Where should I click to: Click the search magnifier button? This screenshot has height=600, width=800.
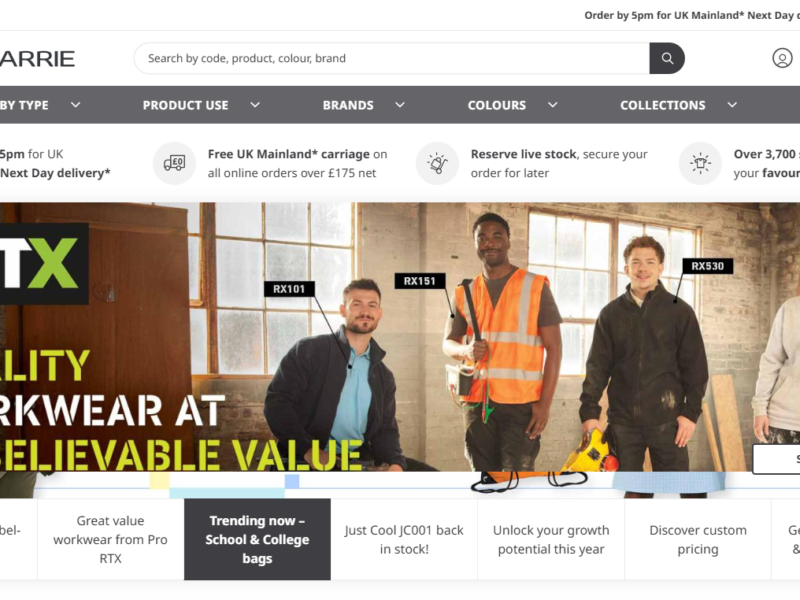click(x=667, y=58)
